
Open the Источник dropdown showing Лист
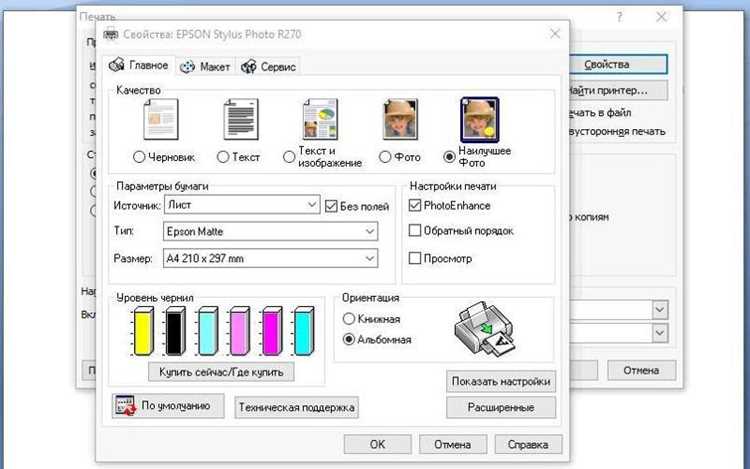pos(242,205)
